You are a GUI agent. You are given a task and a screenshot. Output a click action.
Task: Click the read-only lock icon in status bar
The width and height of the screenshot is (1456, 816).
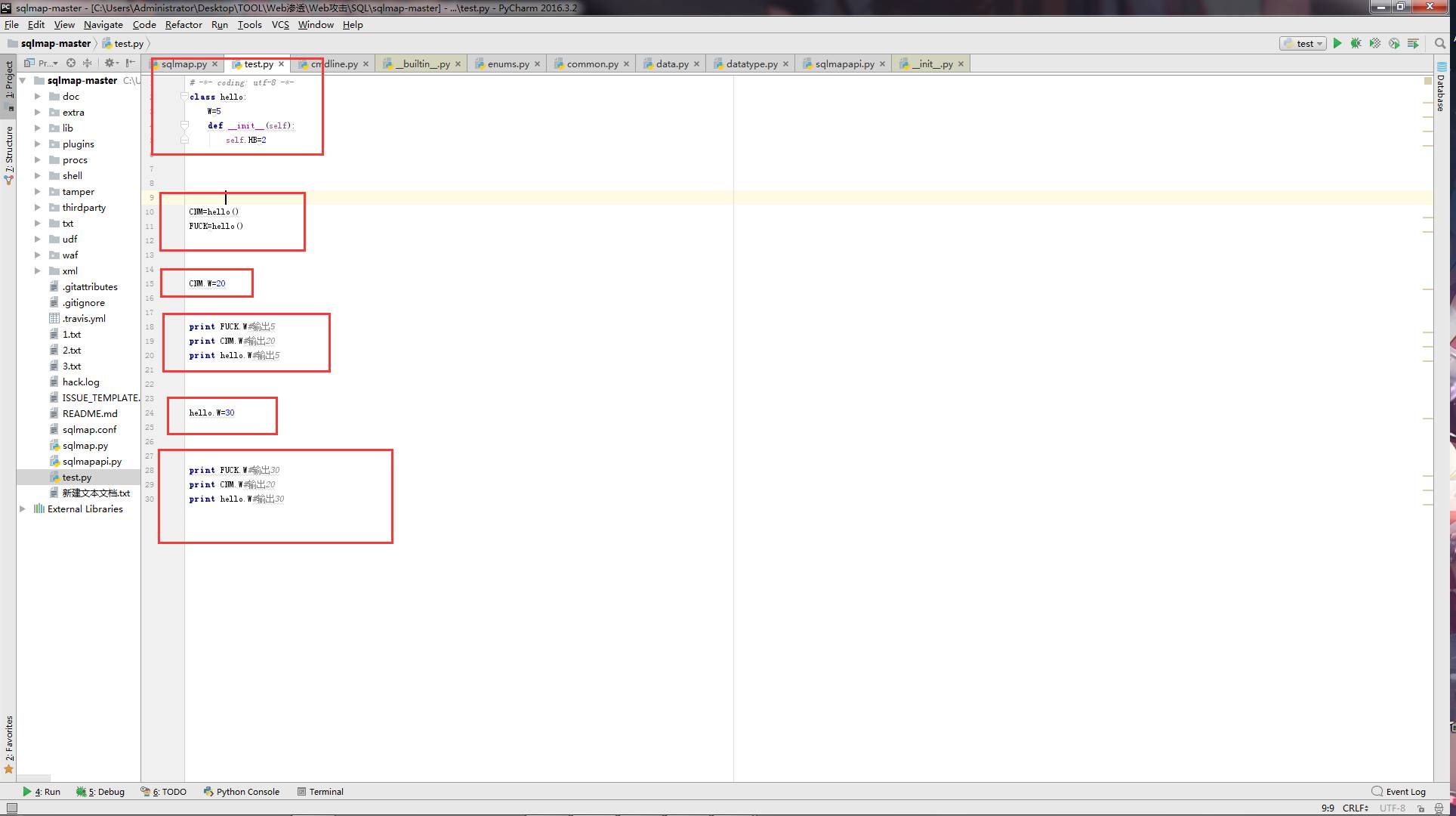click(x=1421, y=808)
